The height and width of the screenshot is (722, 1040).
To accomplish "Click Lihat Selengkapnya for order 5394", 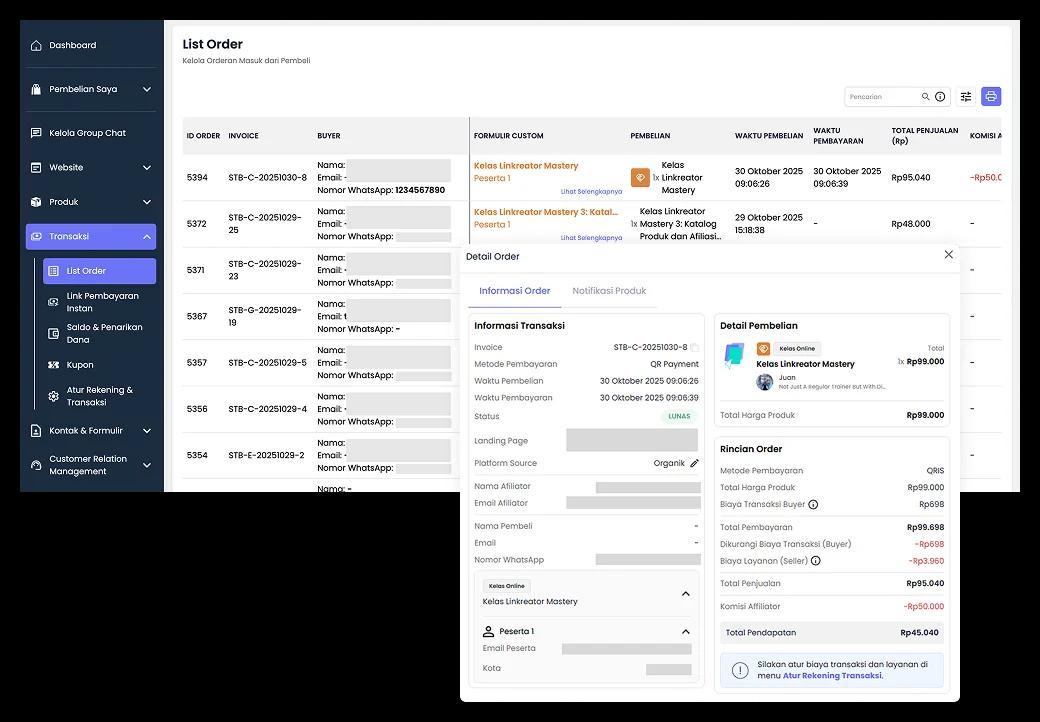I will point(591,191).
